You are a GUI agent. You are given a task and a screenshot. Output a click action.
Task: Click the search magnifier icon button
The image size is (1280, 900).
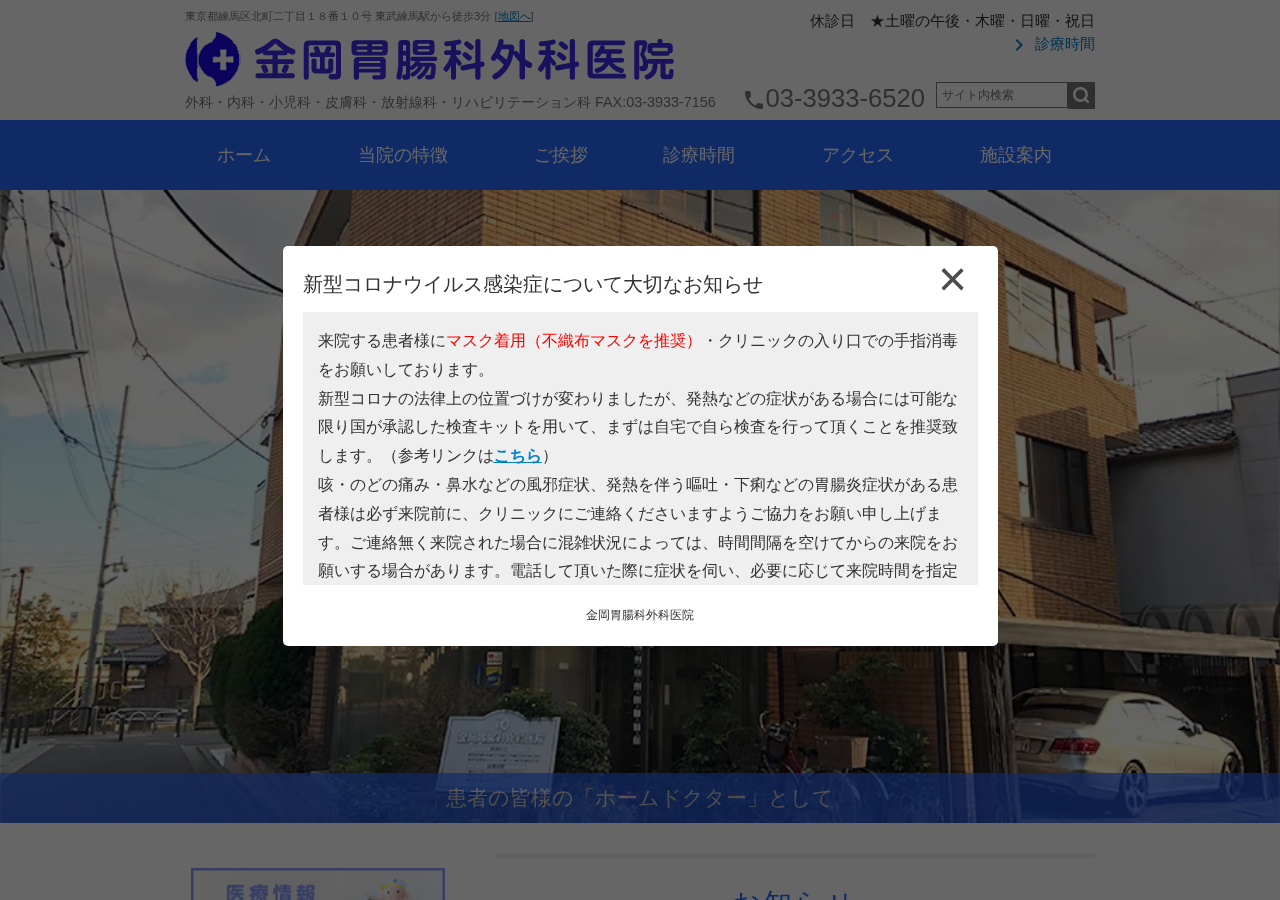tap(1081, 95)
